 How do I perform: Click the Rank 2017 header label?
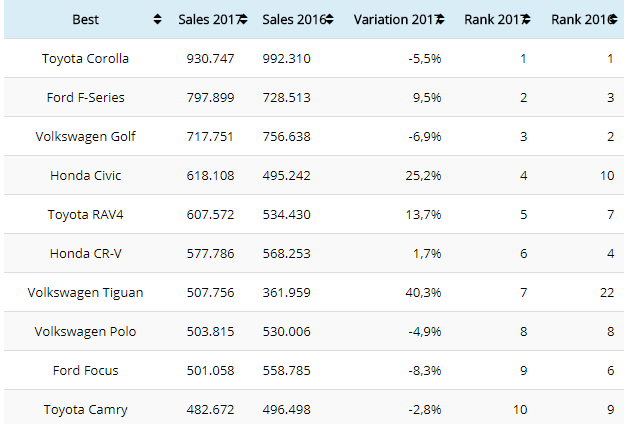click(x=494, y=19)
